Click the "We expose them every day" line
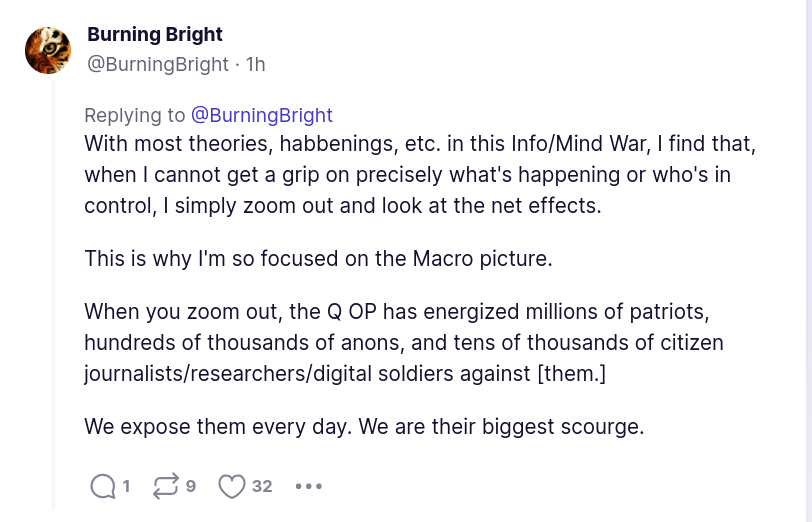The image size is (812, 522). pos(364,426)
